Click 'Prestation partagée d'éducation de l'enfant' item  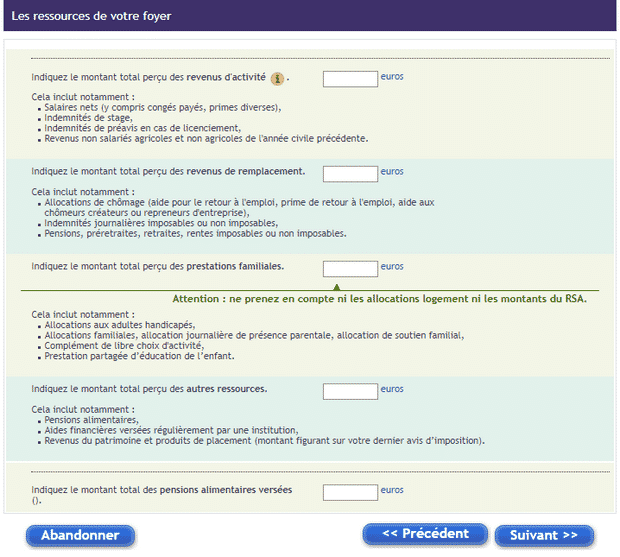tap(139, 356)
